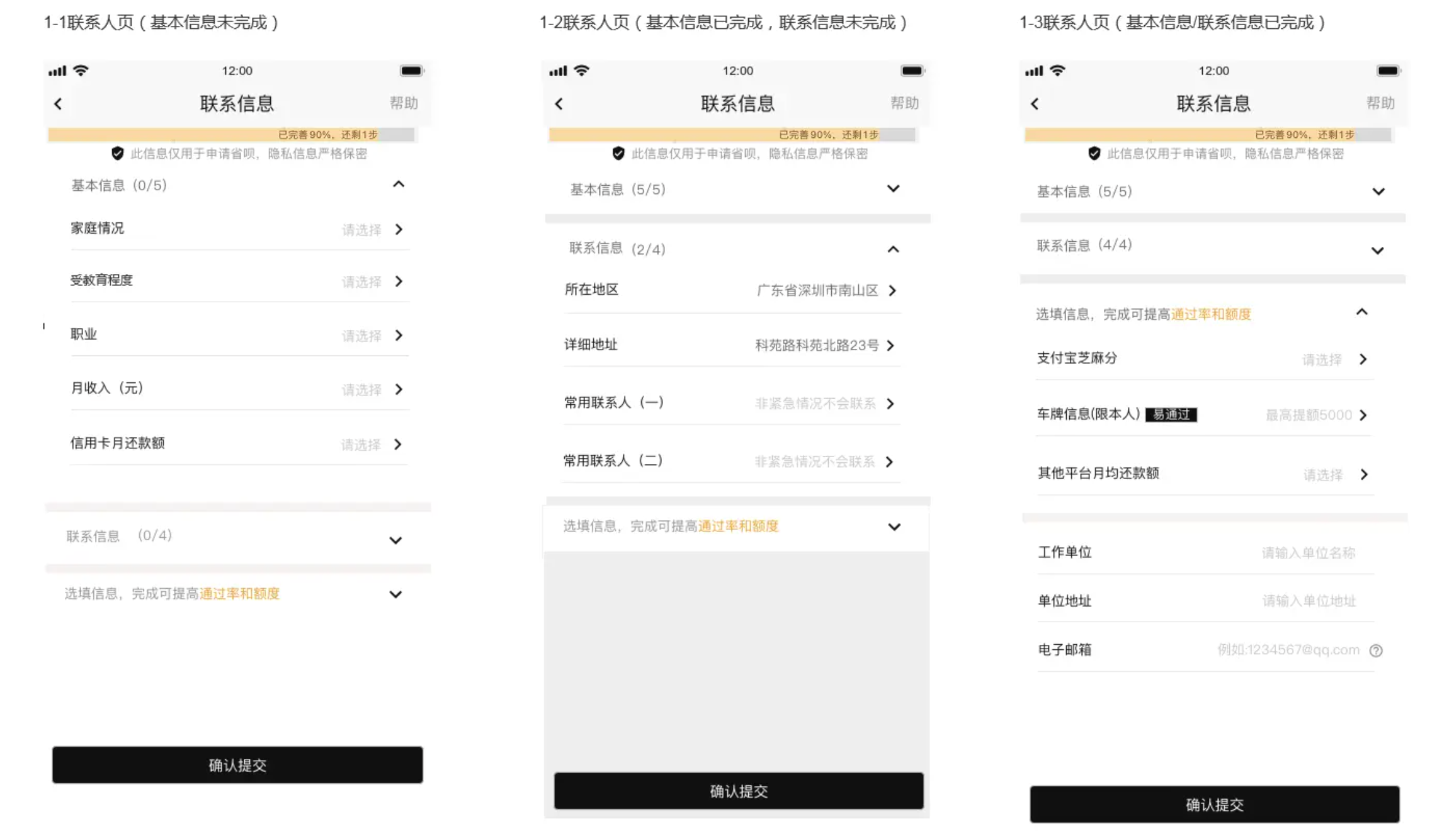Open 支付宝芝麻分 row chevron
The height and width of the screenshot is (840, 1437).
(x=1363, y=360)
